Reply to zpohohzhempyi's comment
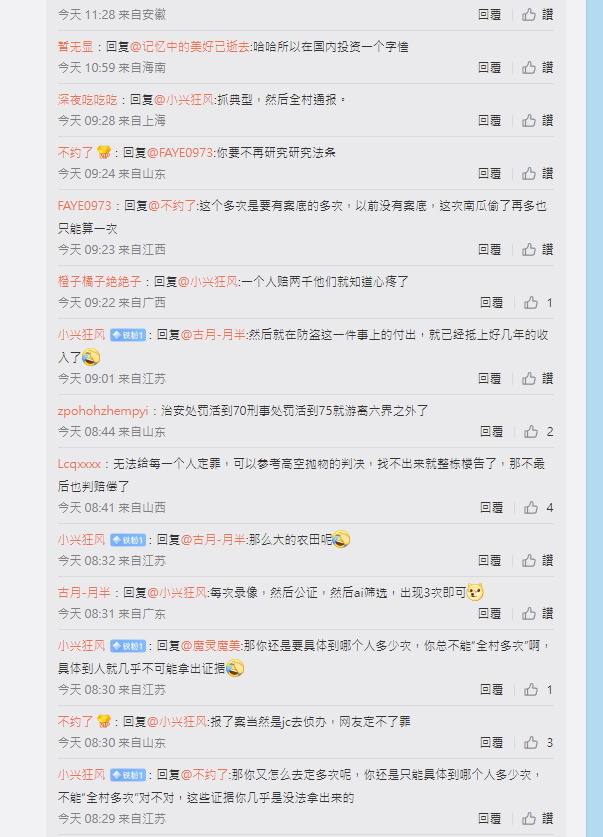603x837 pixels. pos(491,432)
